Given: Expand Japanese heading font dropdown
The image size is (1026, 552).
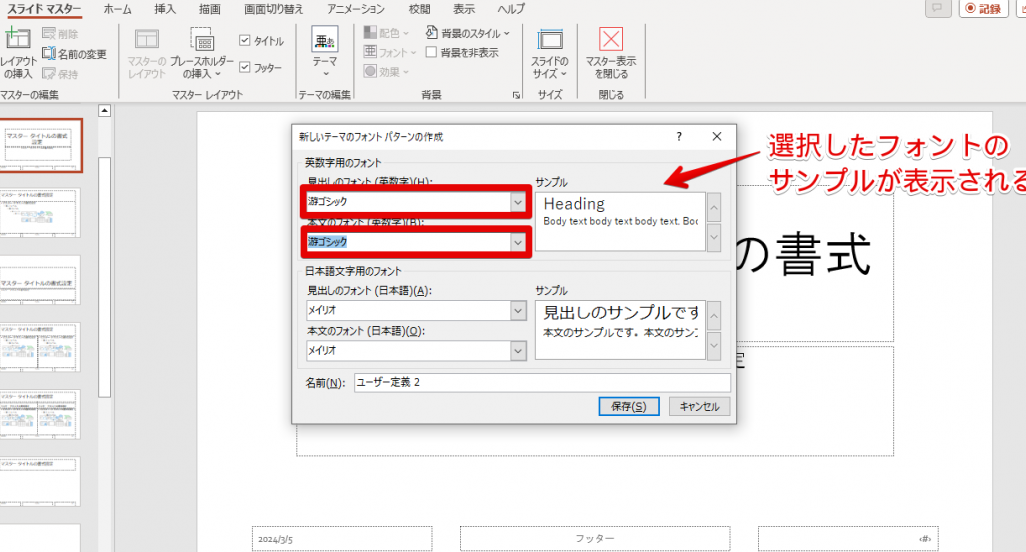Looking at the screenshot, I should (x=518, y=311).
